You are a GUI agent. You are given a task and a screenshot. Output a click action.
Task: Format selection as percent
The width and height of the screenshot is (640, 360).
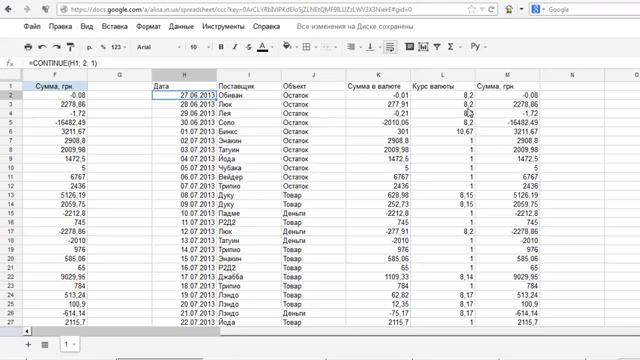[103, 47]
